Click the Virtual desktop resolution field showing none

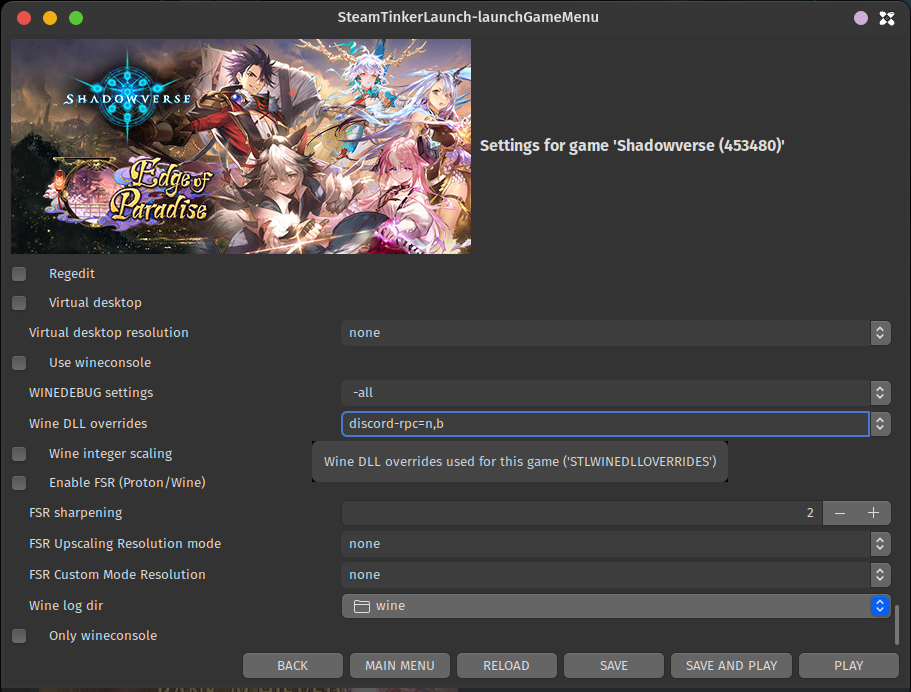click(x=605, y=333)
